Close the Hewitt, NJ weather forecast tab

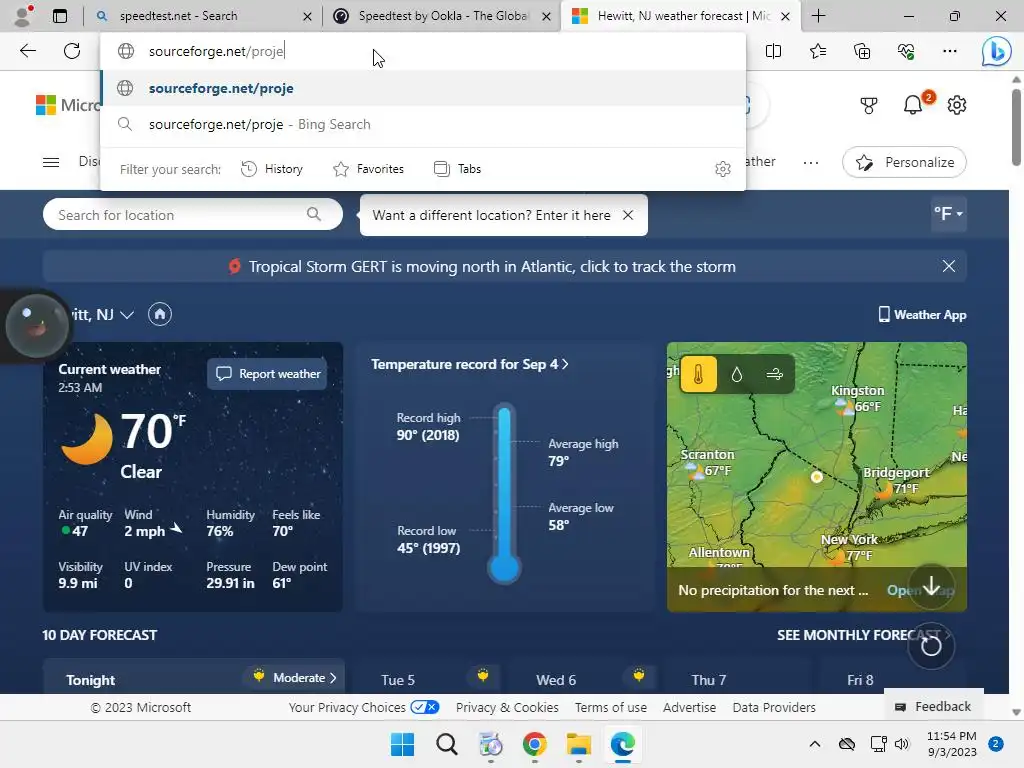point(786,16)
